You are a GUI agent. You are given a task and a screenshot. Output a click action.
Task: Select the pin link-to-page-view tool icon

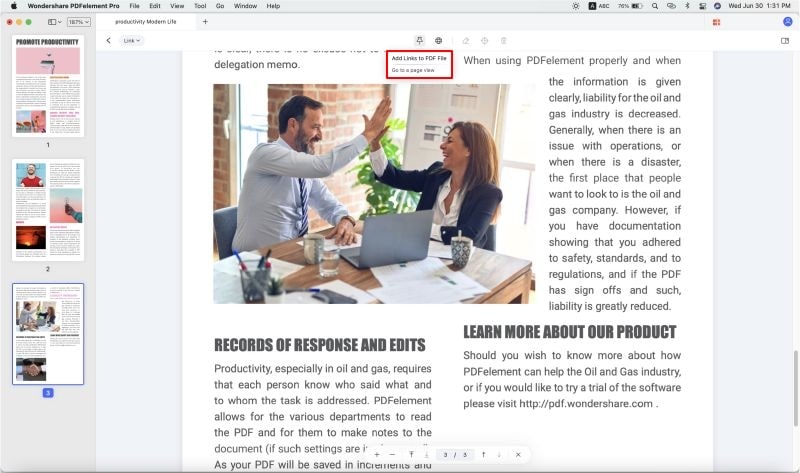click(419, 40)
